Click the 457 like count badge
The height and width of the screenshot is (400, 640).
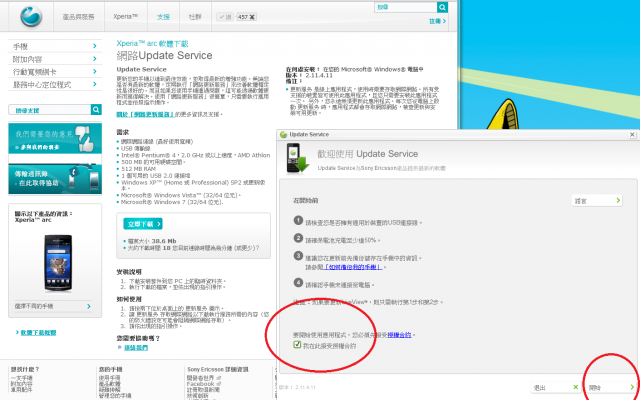point(246,17)
